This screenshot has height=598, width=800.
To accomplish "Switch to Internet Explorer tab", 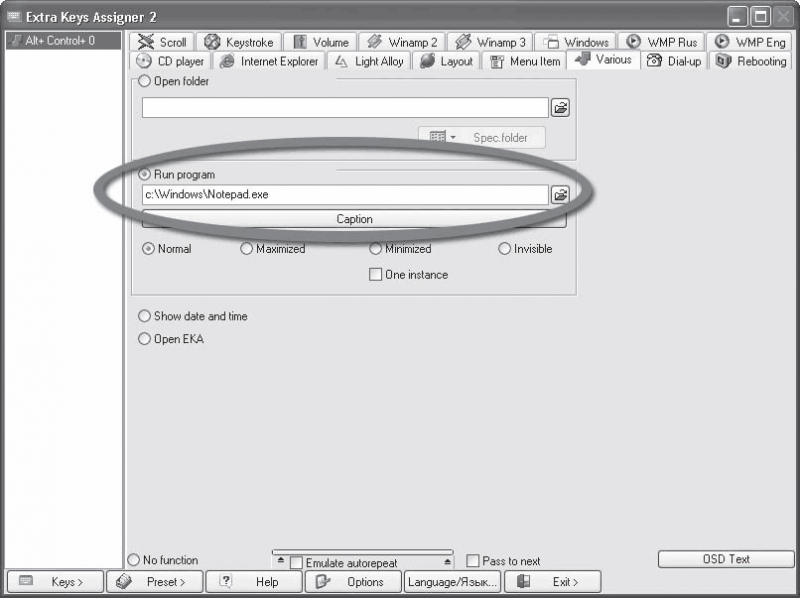I will (x=268, y=61).
